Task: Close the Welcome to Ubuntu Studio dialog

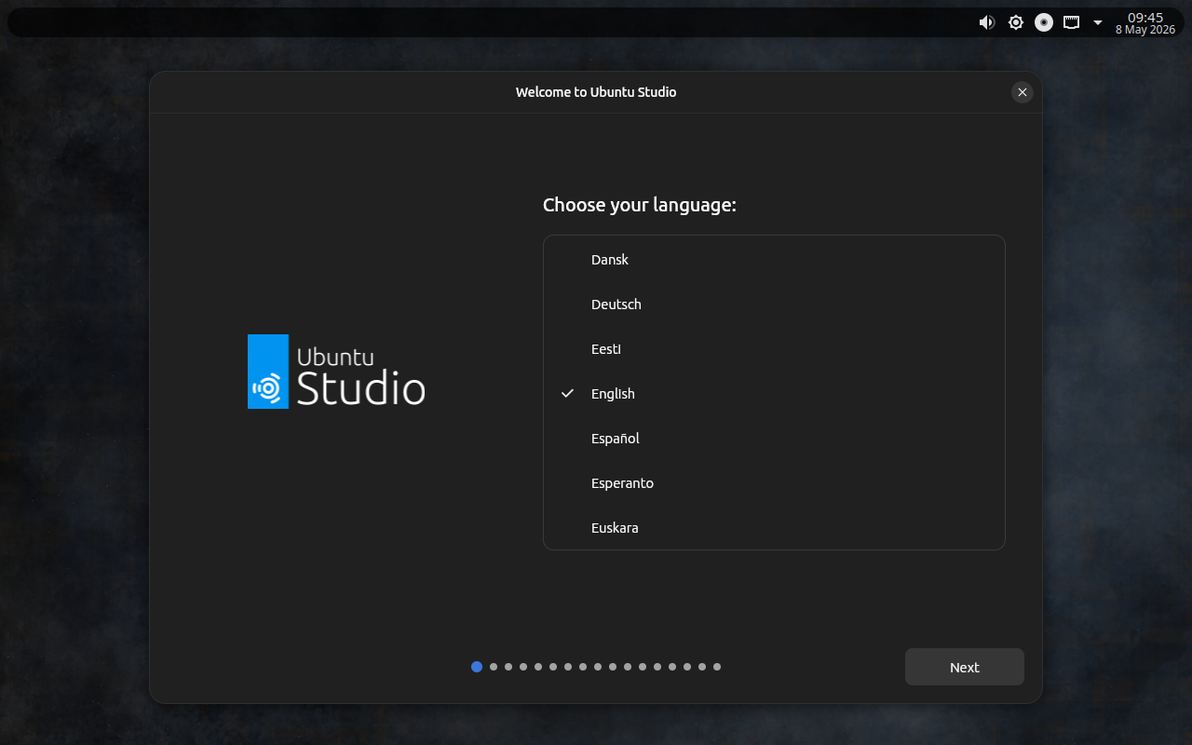Action: 1022,92
